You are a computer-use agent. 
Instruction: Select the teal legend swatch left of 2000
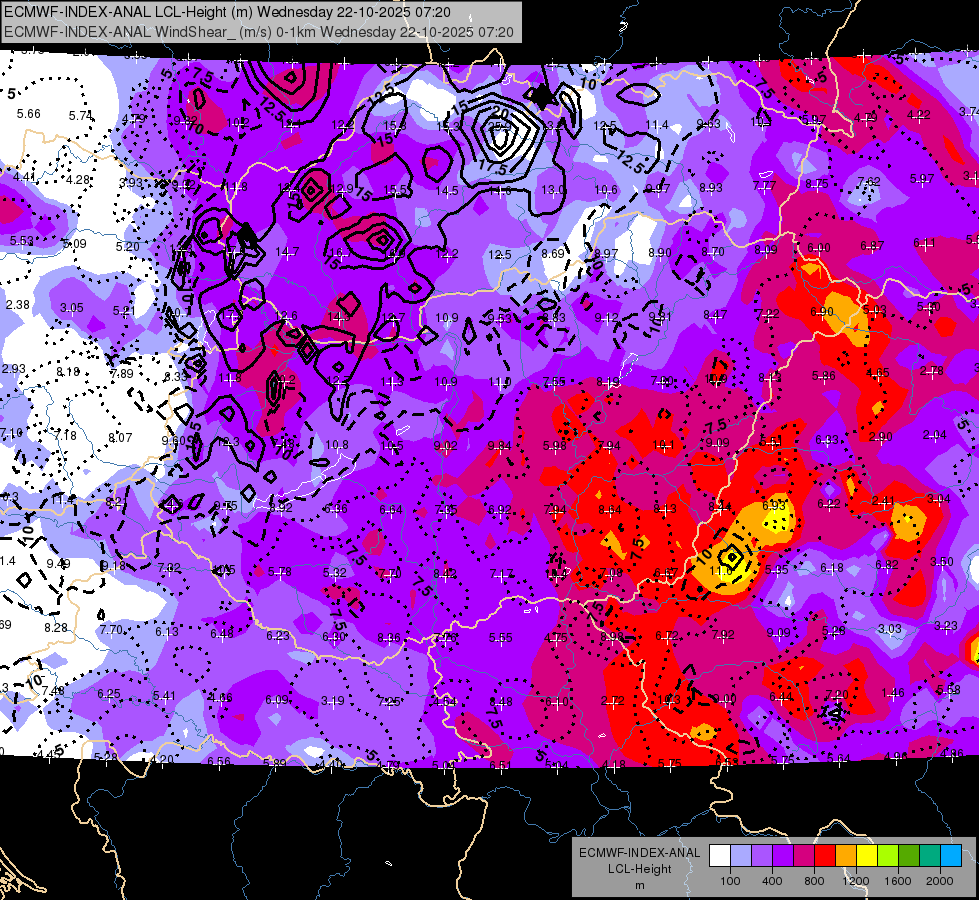[930, 856]
